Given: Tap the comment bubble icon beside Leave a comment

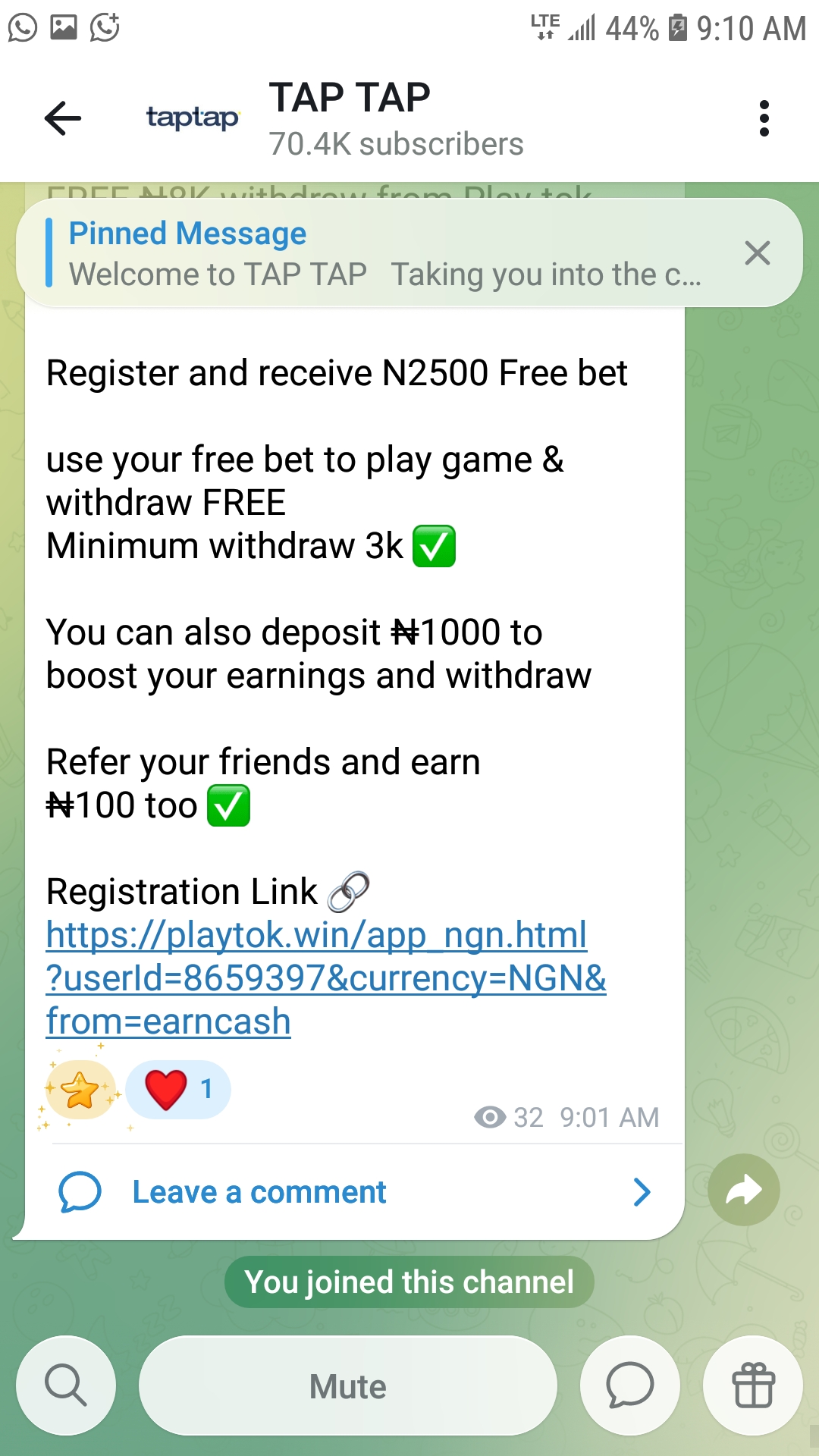Looking at the screenshot, I should pos(80,1192).
